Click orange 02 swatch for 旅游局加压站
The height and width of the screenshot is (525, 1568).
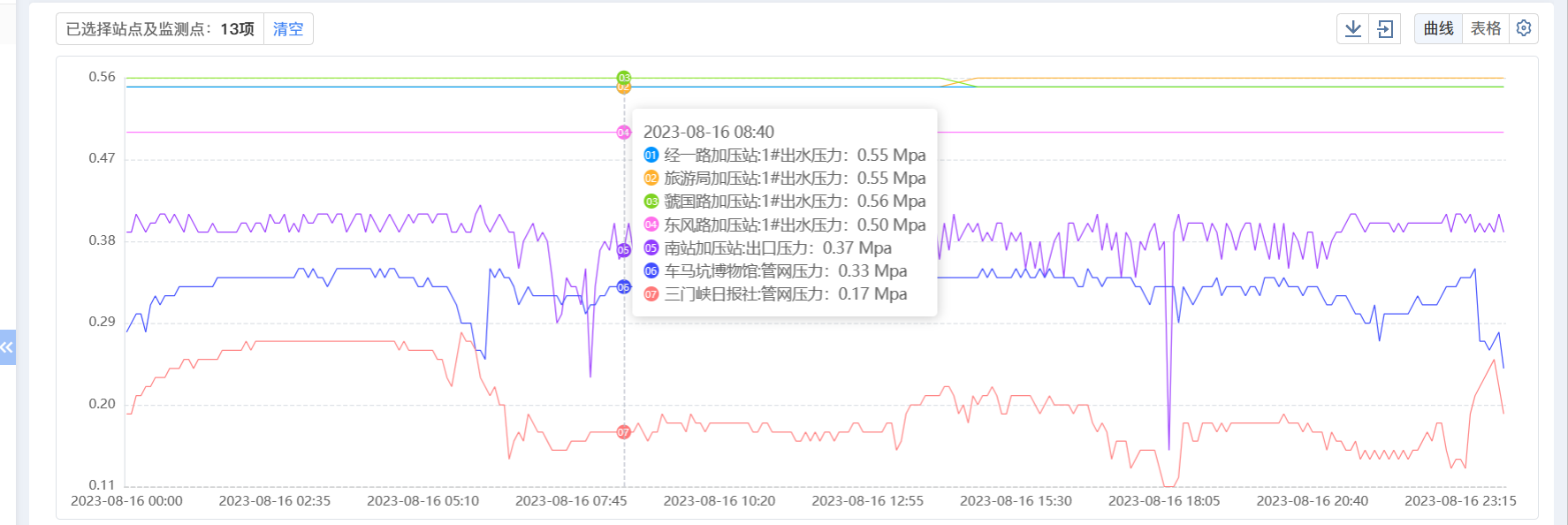pyautogui.click(x=651, y=179)
